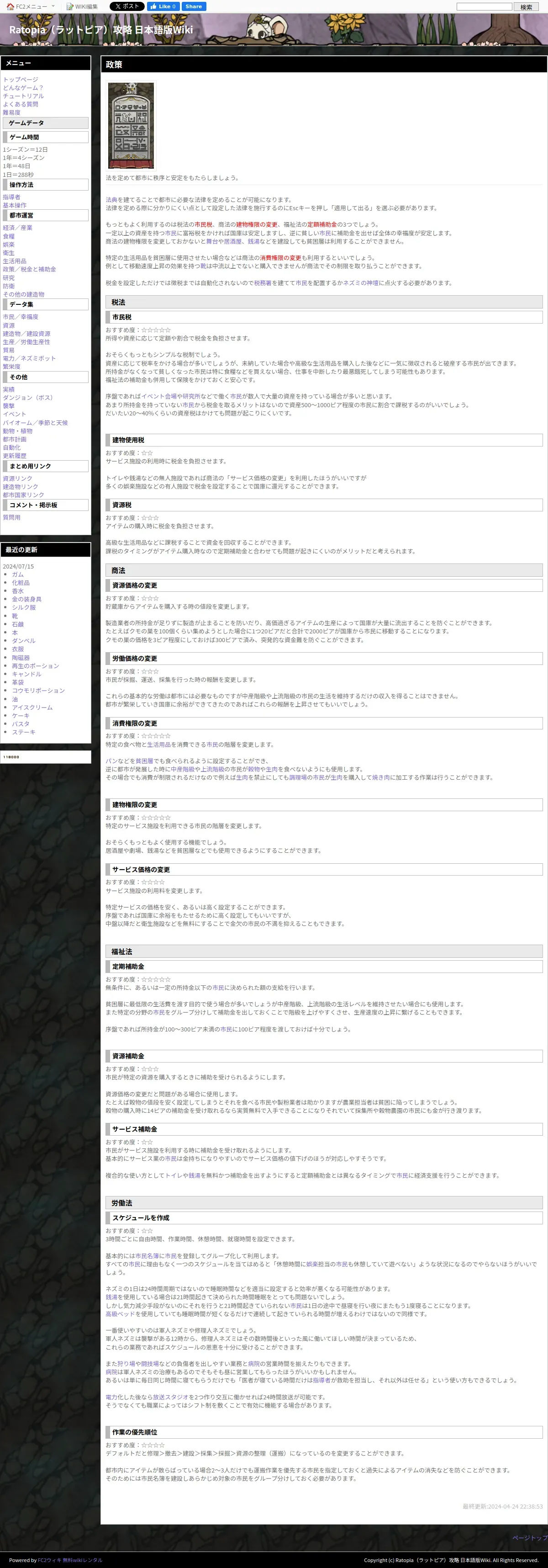Image resolution: width=548 pixels, height=1568 pixels.
Task: Open 化粧品 in recent updates
Action: [21, 583]
